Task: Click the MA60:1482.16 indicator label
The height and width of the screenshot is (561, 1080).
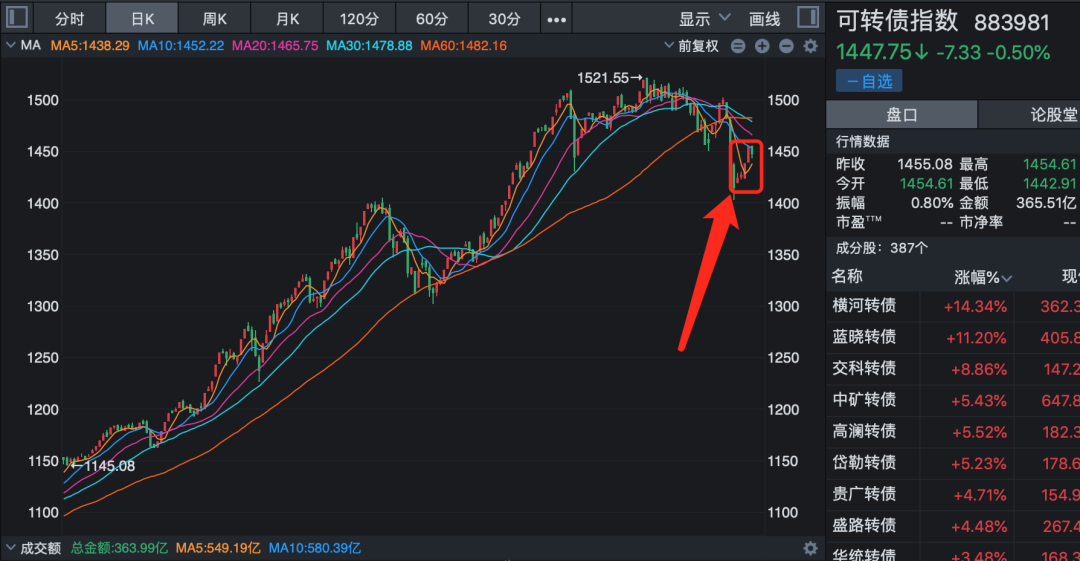Action: (x=464, y=46)
